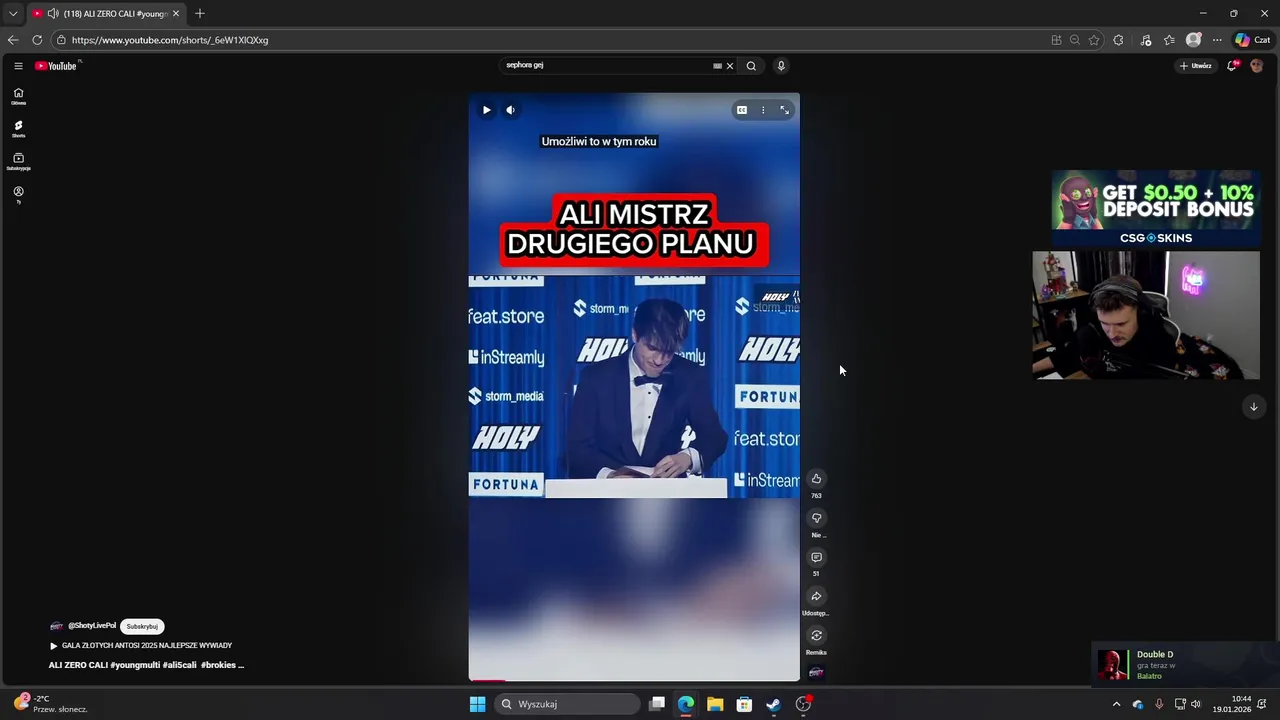Open the on-screen keyboard in search box
1280x720 pixels.
(717, 66)
